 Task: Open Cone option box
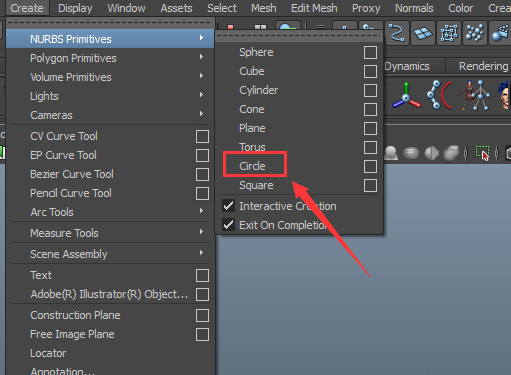coord(370,109)
